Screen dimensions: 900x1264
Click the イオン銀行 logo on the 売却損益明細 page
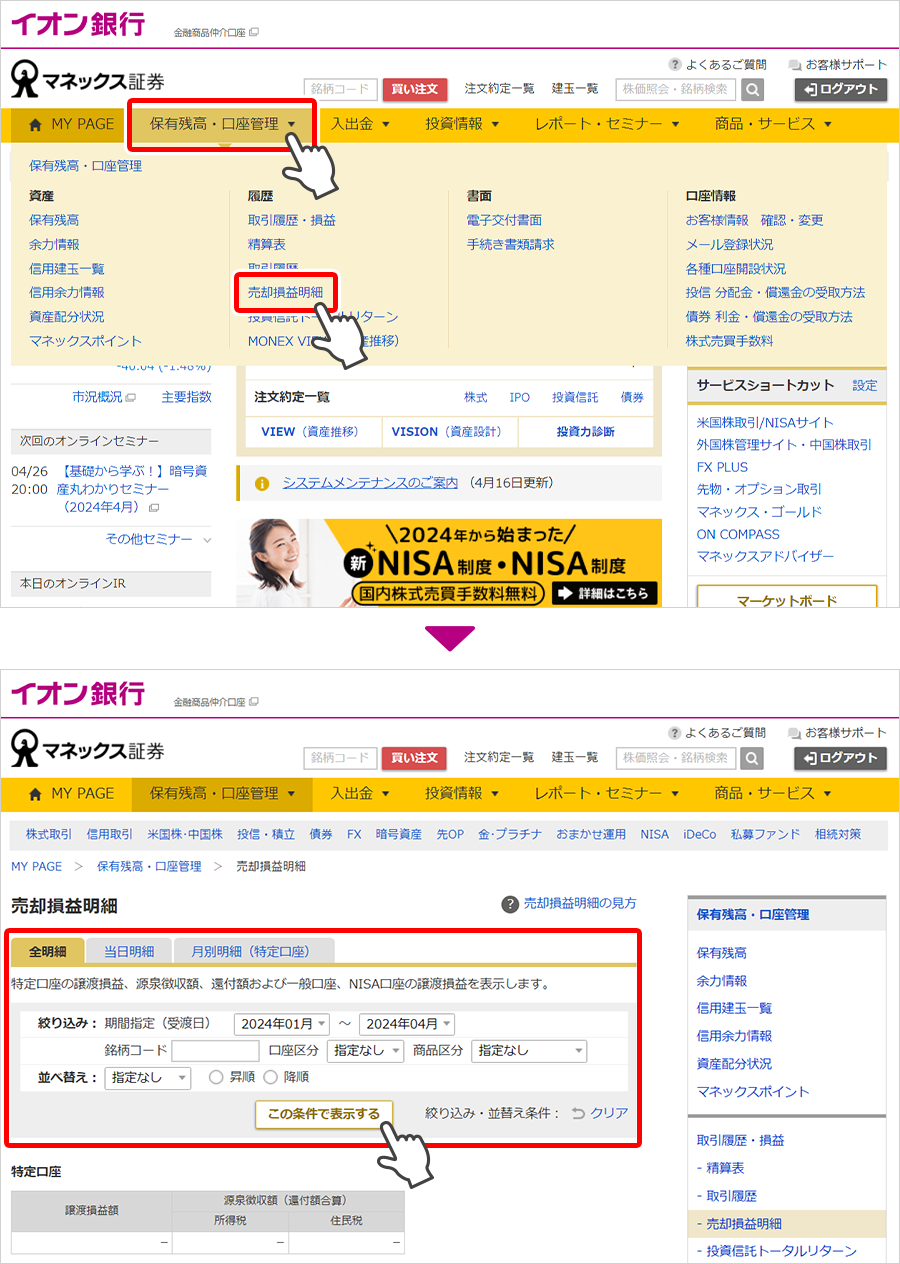click(x=78, y=692)
